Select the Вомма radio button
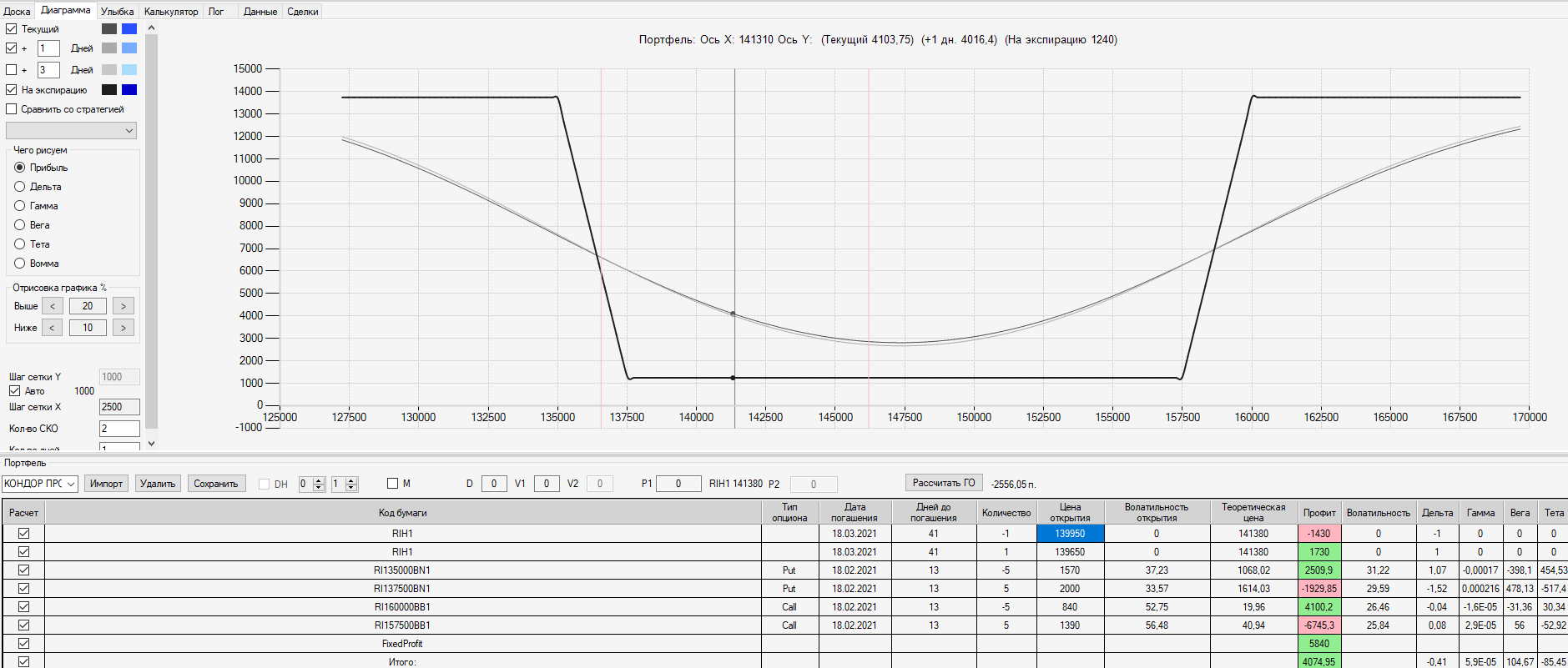The image size is (1568, 668). 20,264
